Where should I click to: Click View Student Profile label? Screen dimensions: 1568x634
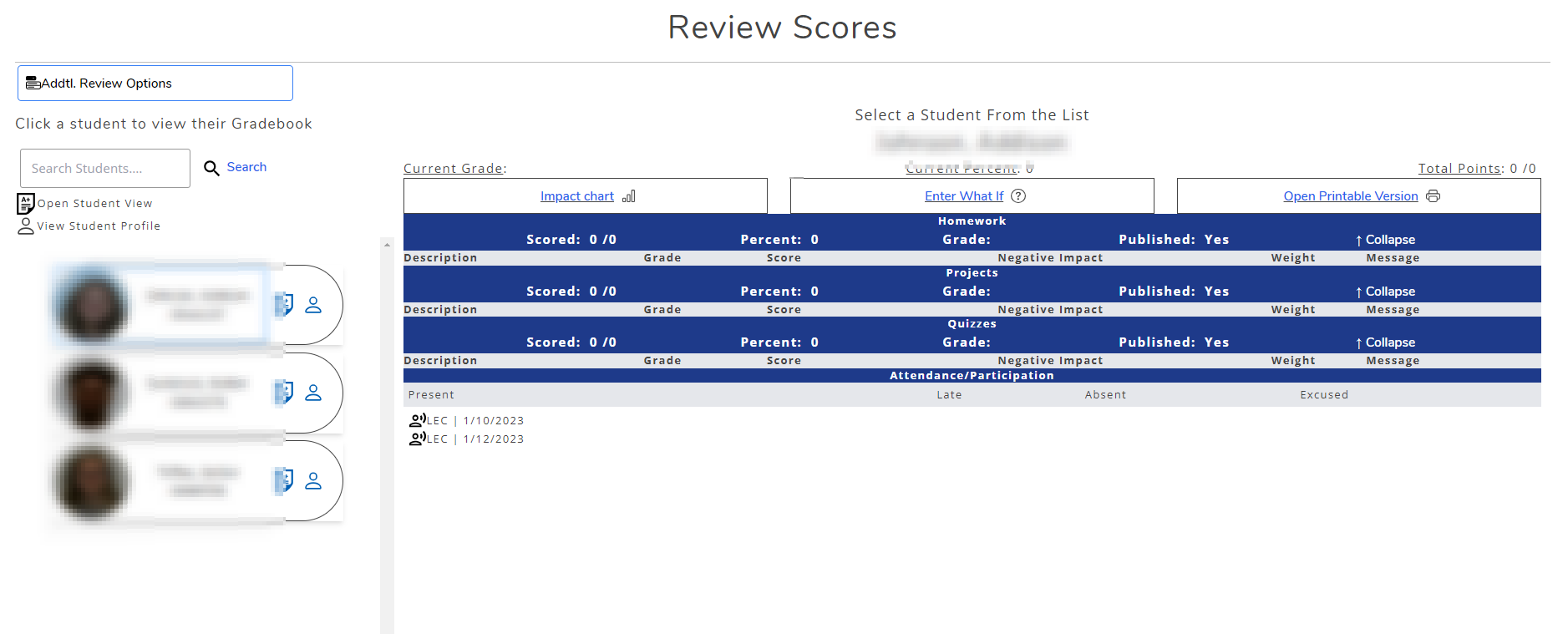click(99, 226)
